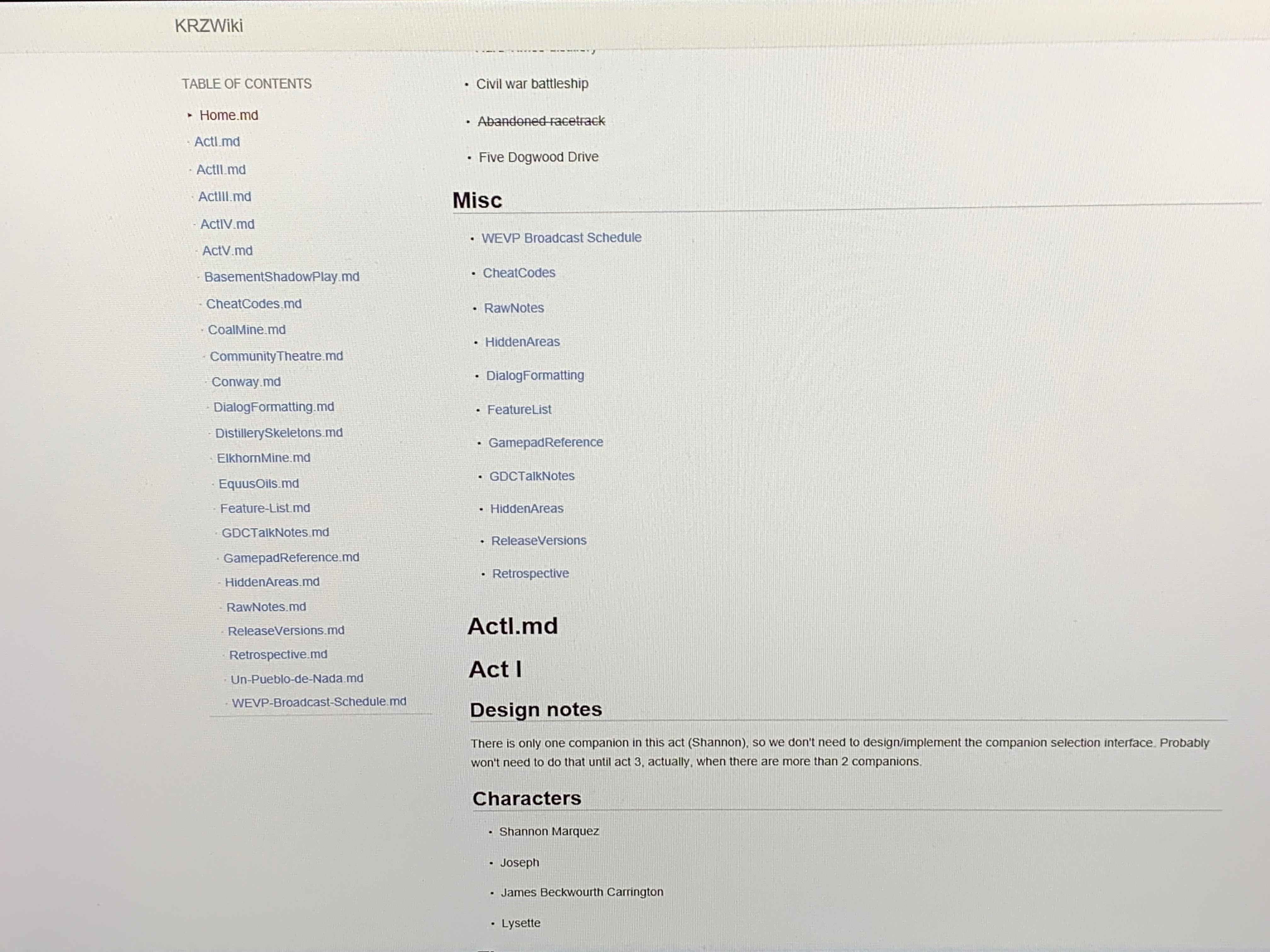This screenshot has width=1270, height=952.
Task: Open BasementShadowPlay.md from contents list
Action: coord(281,277)
